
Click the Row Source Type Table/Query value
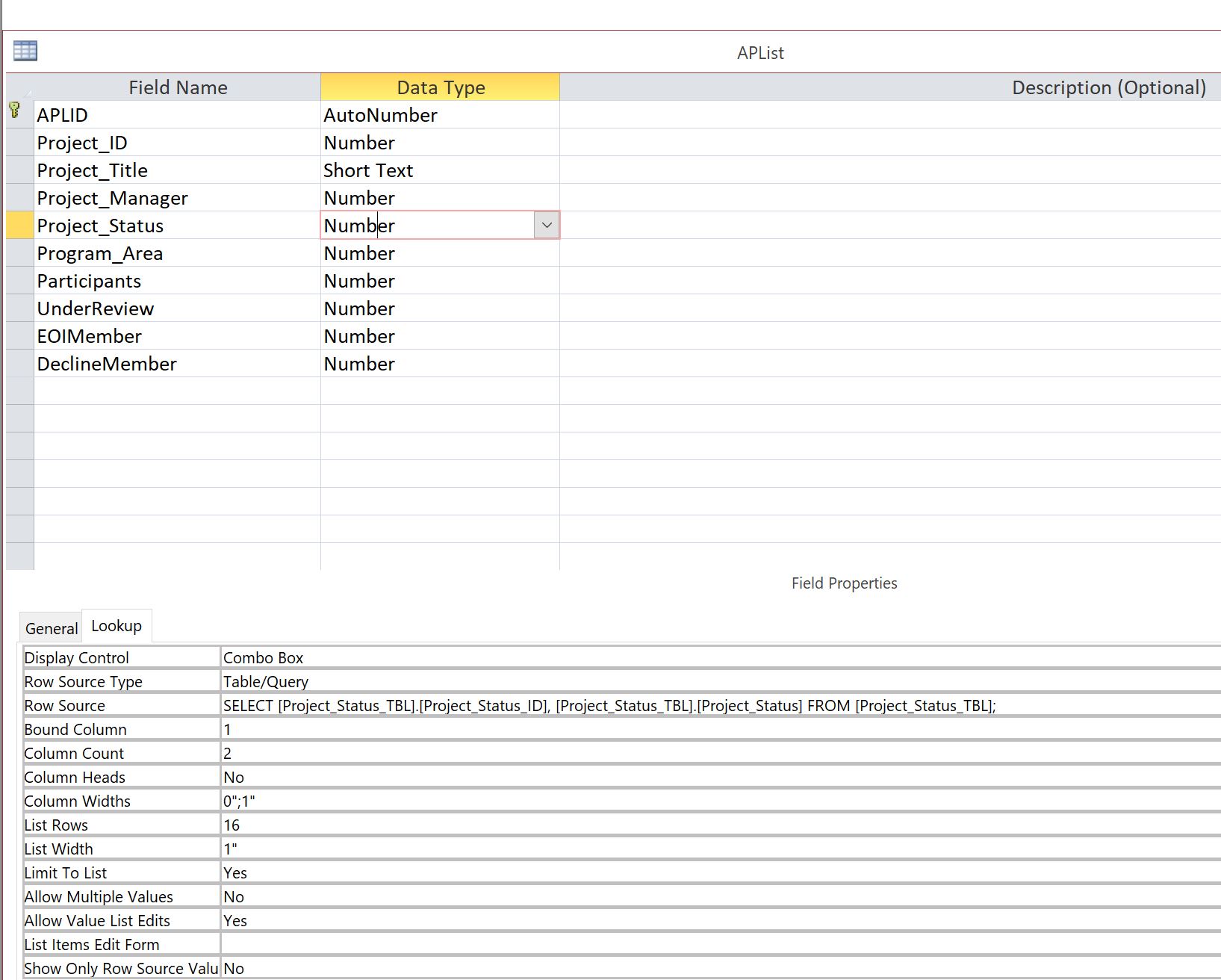coord(266,682)
